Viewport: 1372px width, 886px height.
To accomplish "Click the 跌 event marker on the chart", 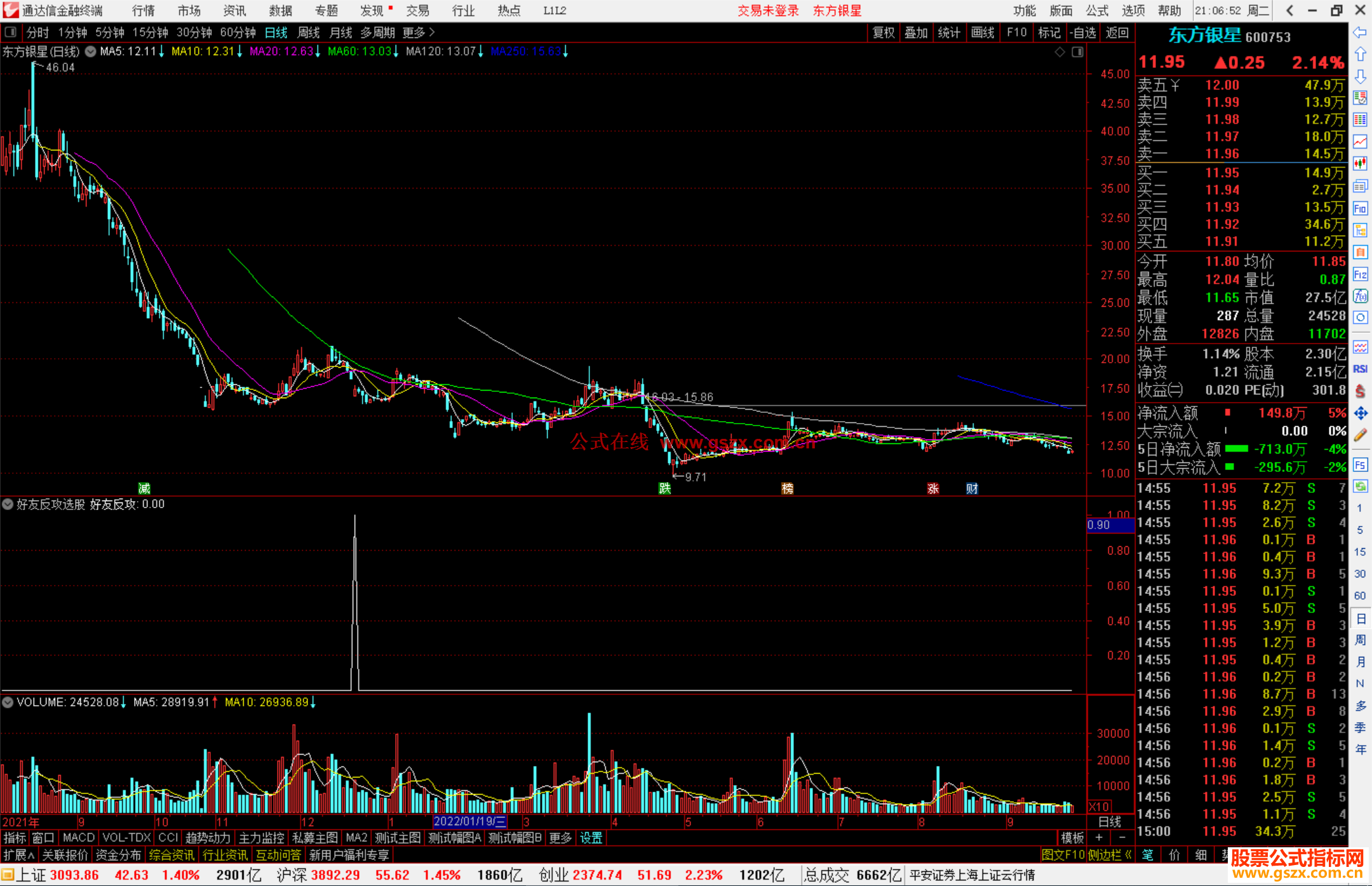I will pyautogui.click(x=664, y=488).
